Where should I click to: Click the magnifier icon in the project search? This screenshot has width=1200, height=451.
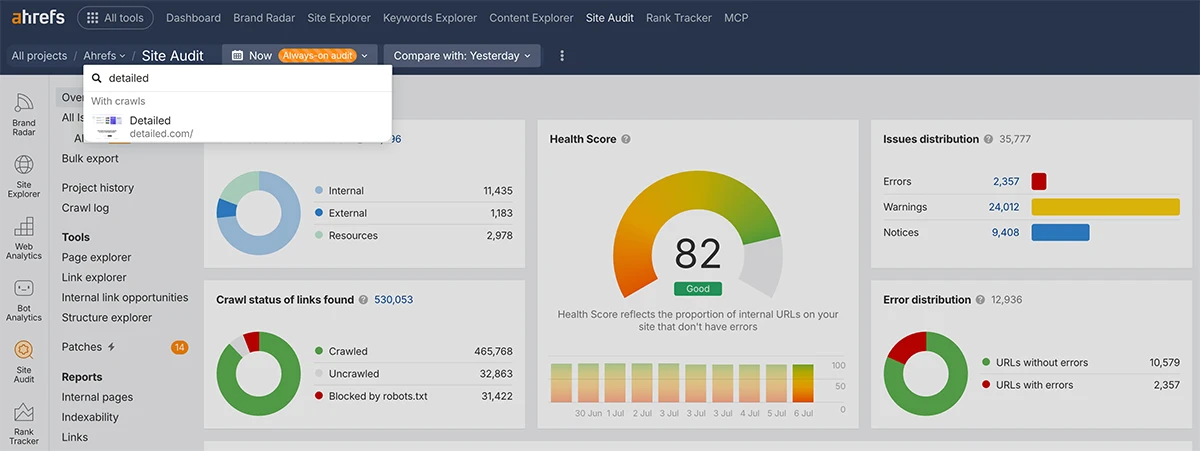[97, 78]
